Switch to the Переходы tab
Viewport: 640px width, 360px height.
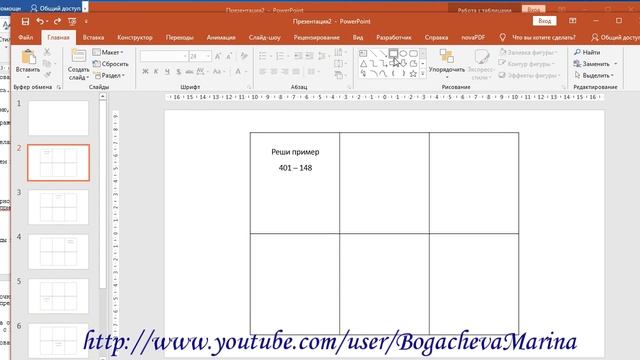180,38
